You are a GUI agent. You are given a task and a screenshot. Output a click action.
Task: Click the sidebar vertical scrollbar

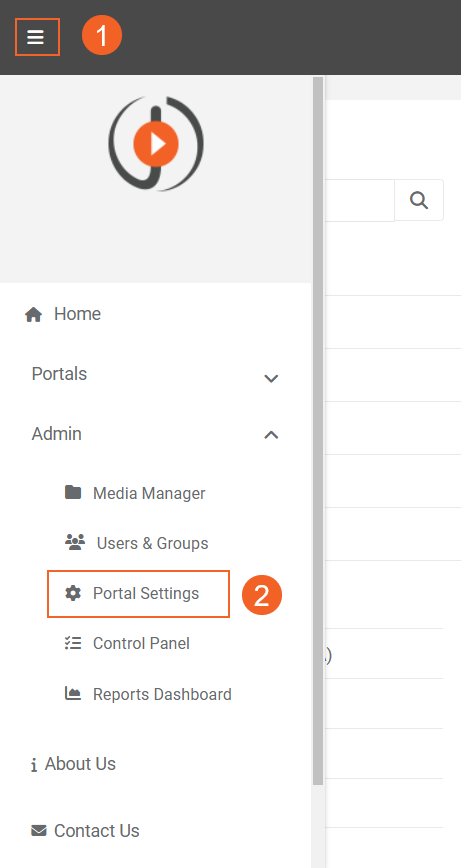pyautogui.click(x=318, y=431)
